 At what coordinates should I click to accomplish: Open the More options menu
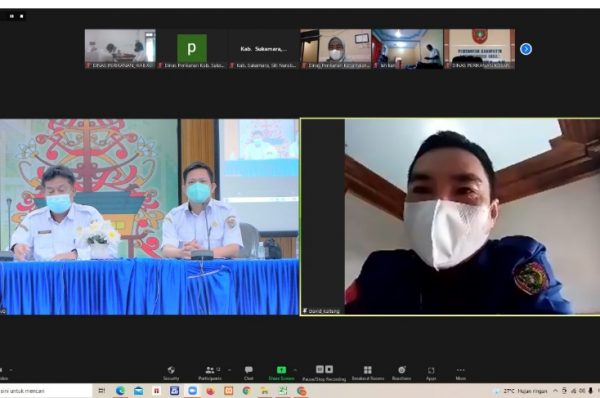point(461,373)
